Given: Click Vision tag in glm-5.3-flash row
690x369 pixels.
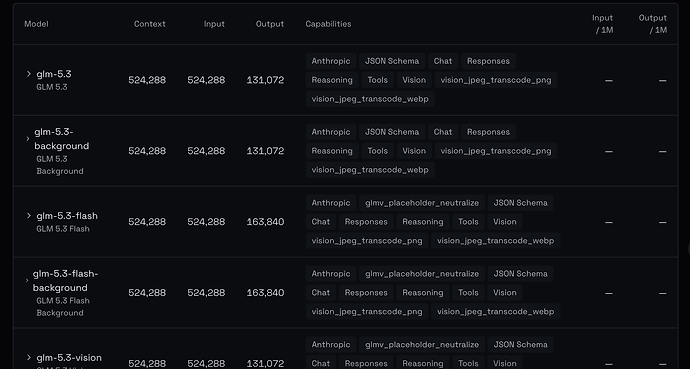Looking at the screenshot, I should 505,222.
